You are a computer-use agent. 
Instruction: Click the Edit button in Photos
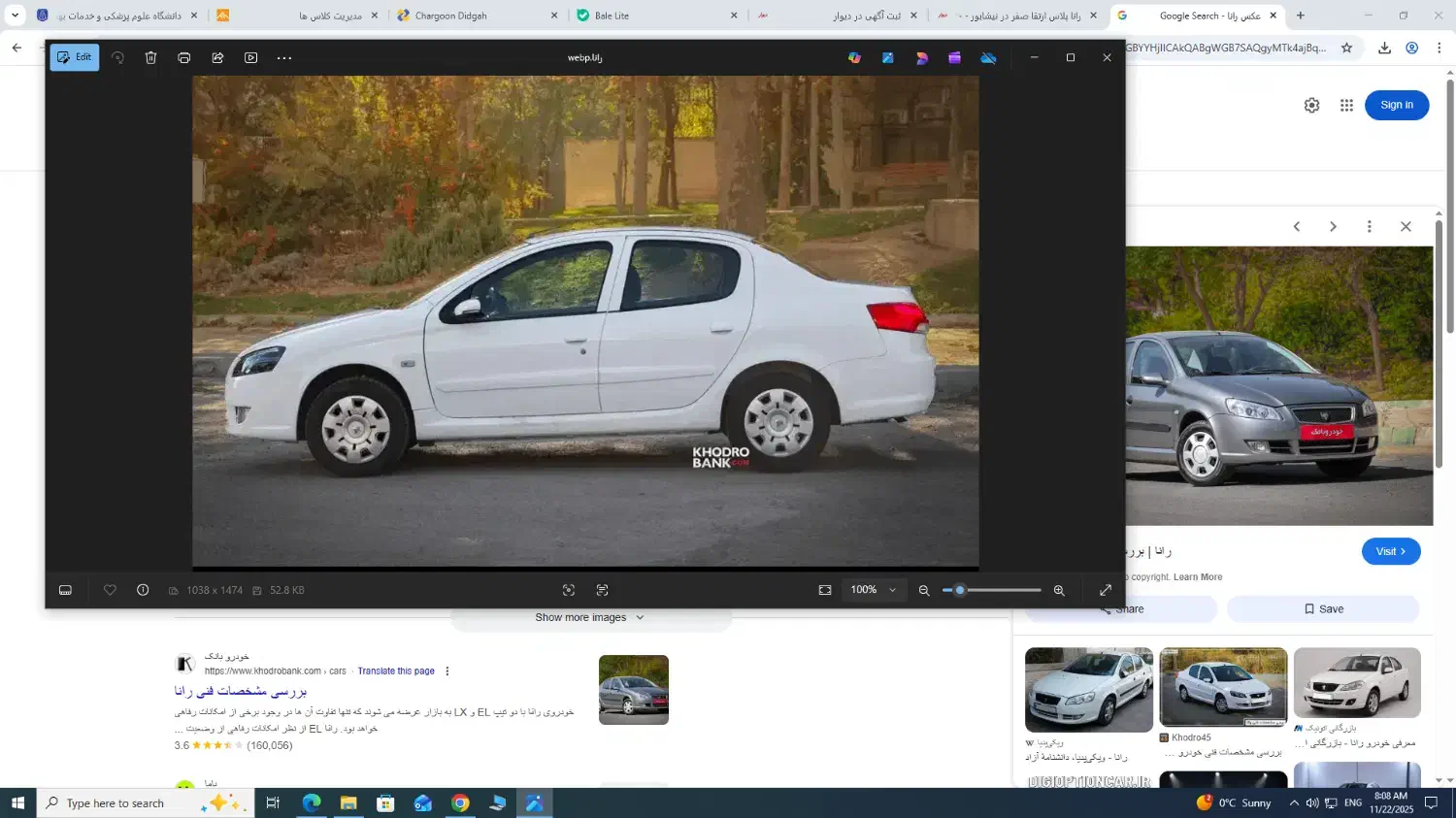coord(75,57)
